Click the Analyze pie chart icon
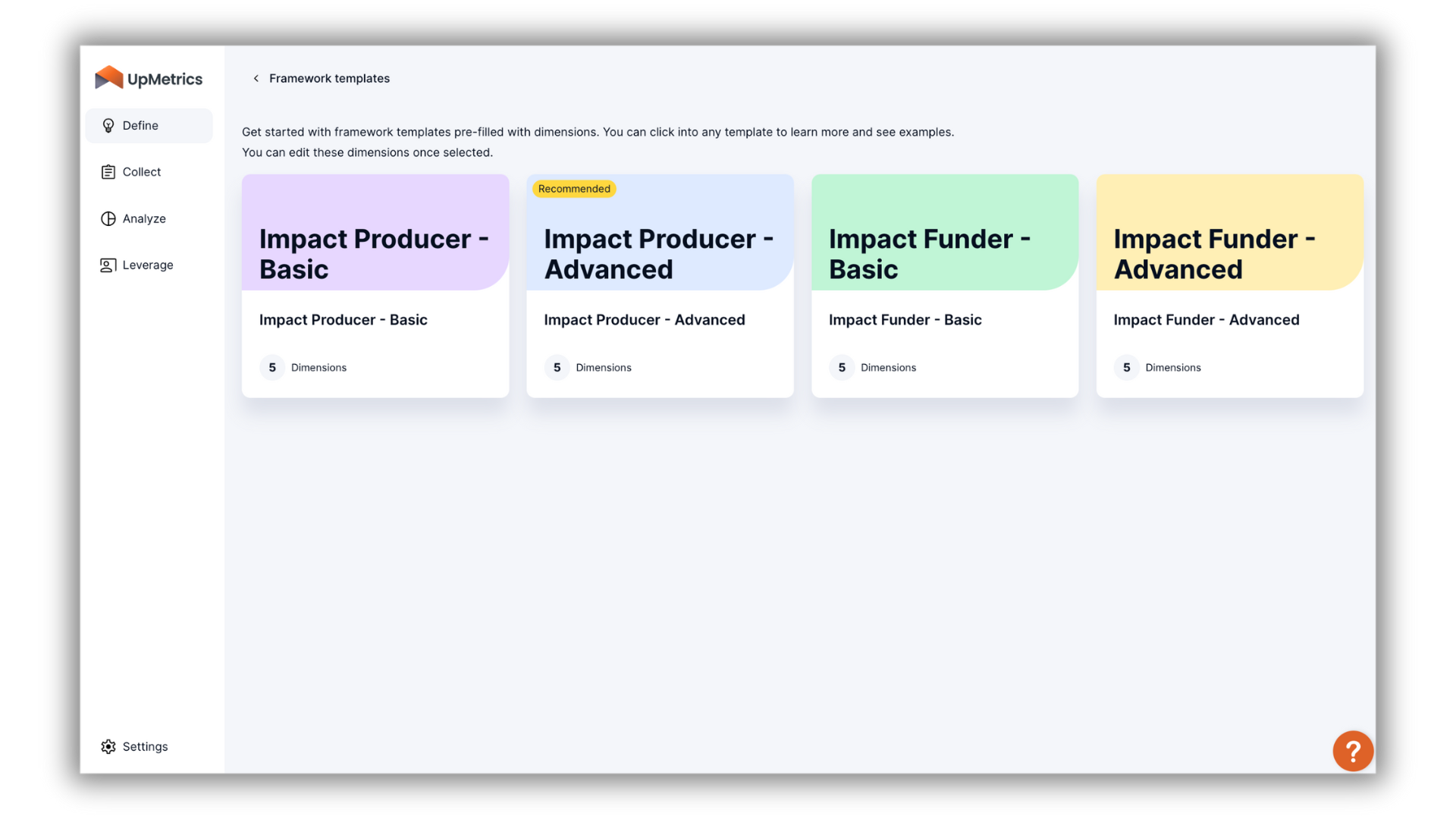Image resolution: width=1456 pixels, height=819 pixels. point(108,218)
